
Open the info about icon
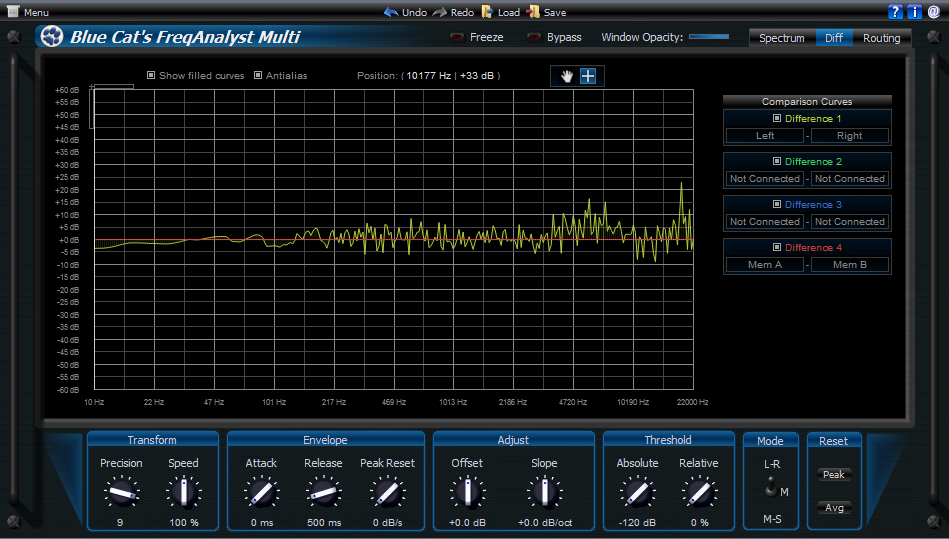(914, 12)
